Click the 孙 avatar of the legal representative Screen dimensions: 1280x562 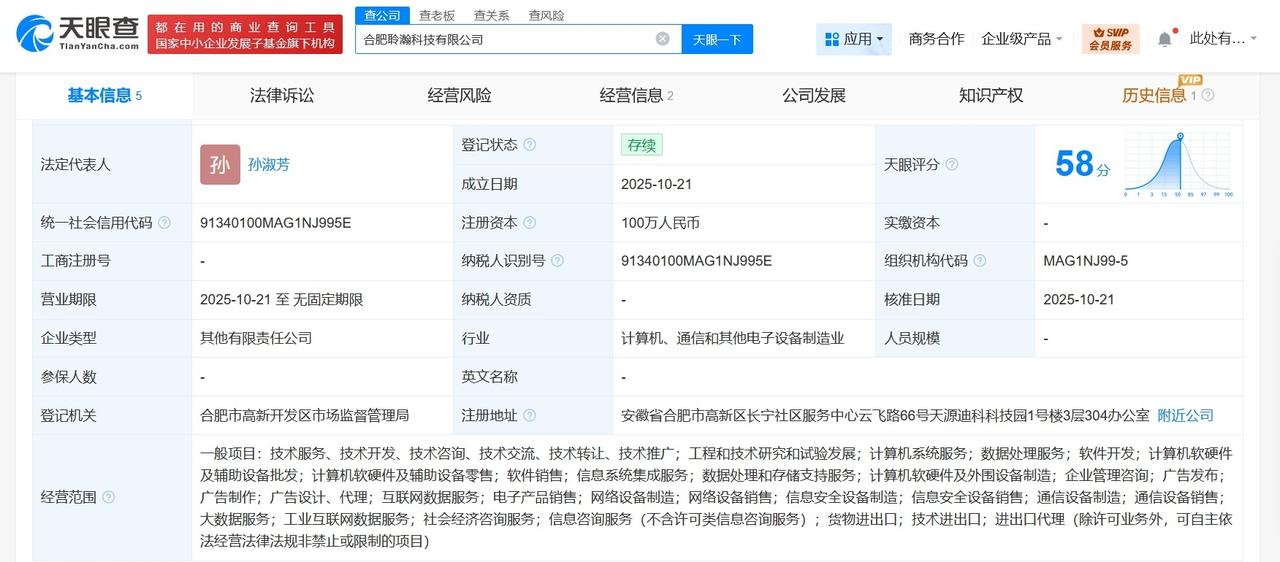click(220, 165)
